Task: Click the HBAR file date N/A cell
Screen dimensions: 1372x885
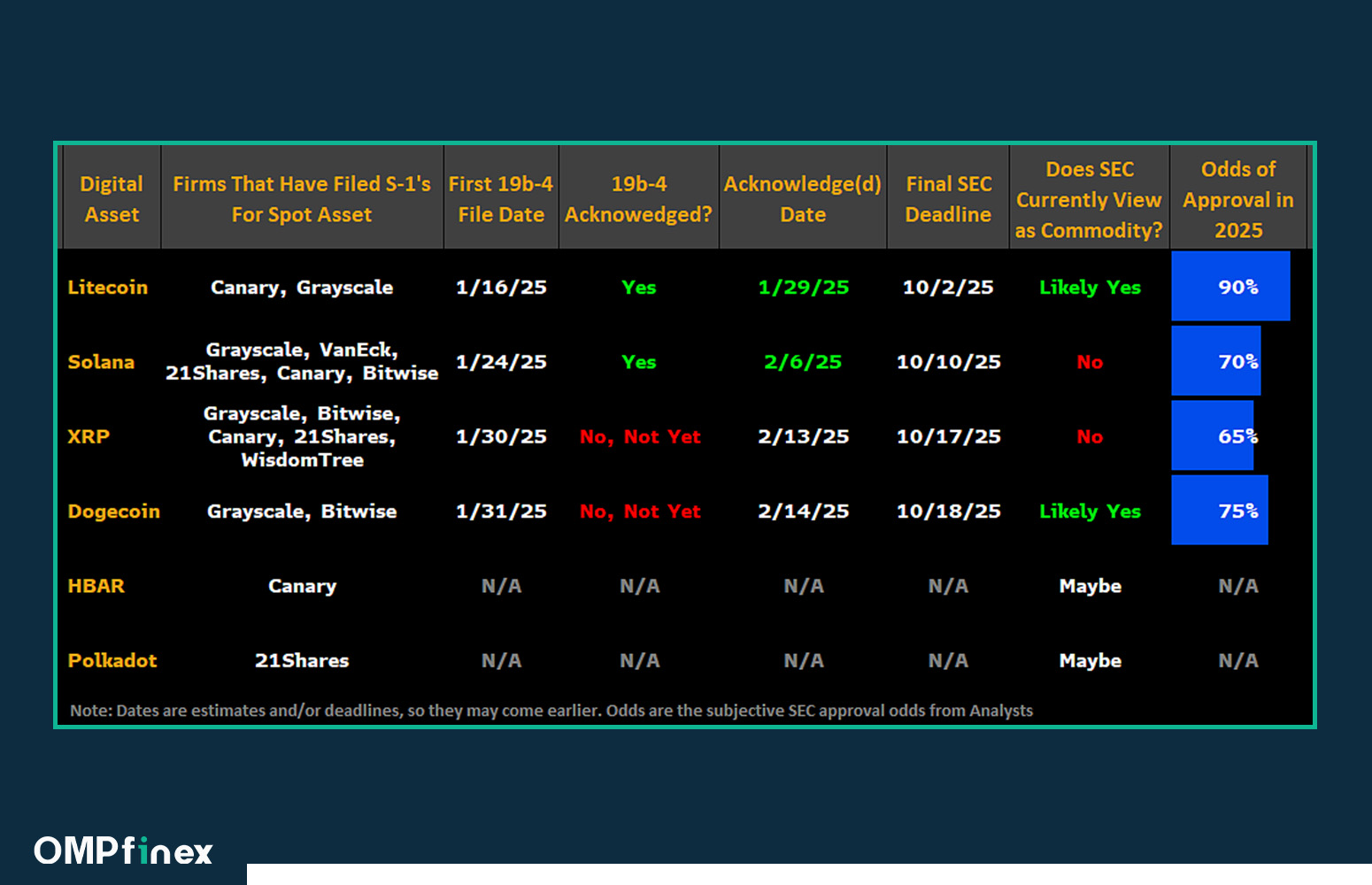Action: point(501,586)
